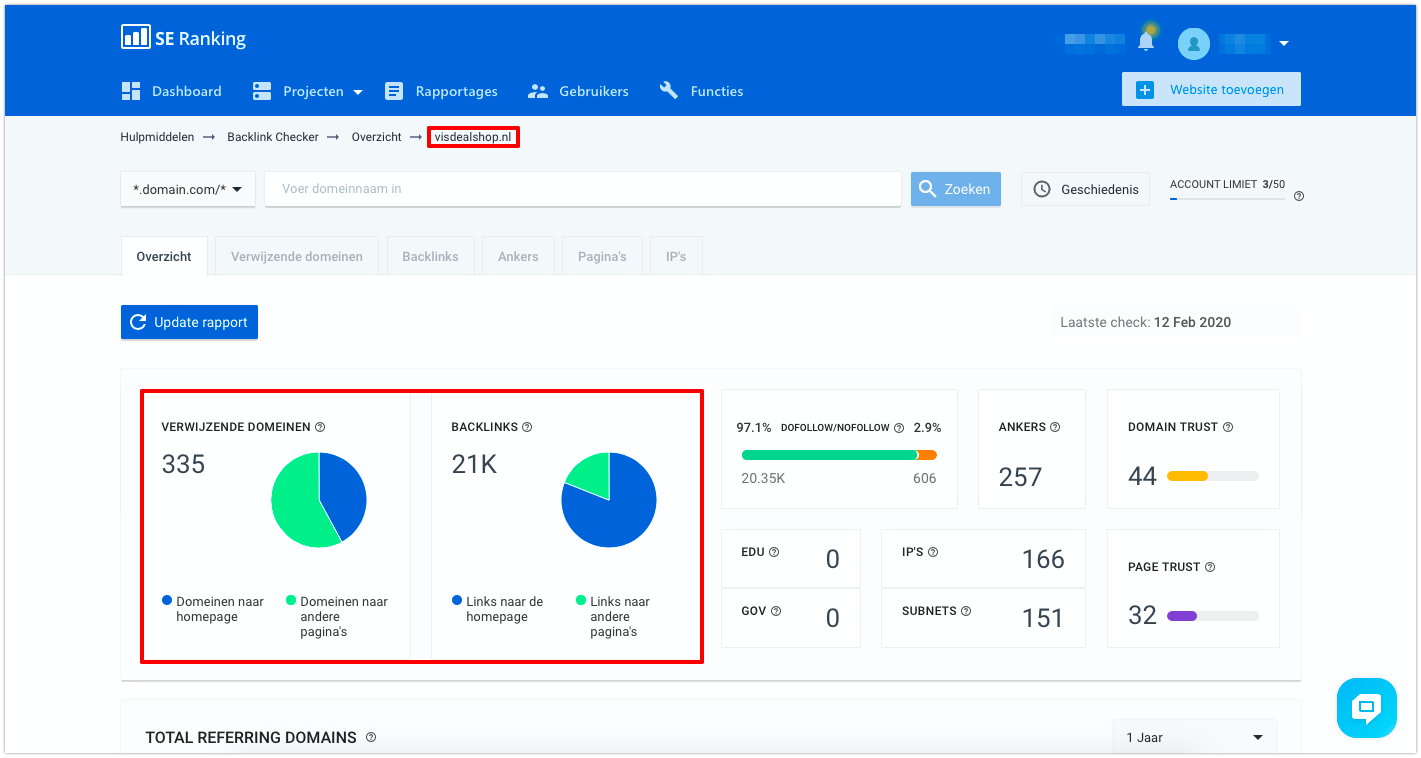This screenshot has width=1421, height=758.
Task: Click help icon next to Page Trust
Action: pyautogui.click(x=1210, y=567)
